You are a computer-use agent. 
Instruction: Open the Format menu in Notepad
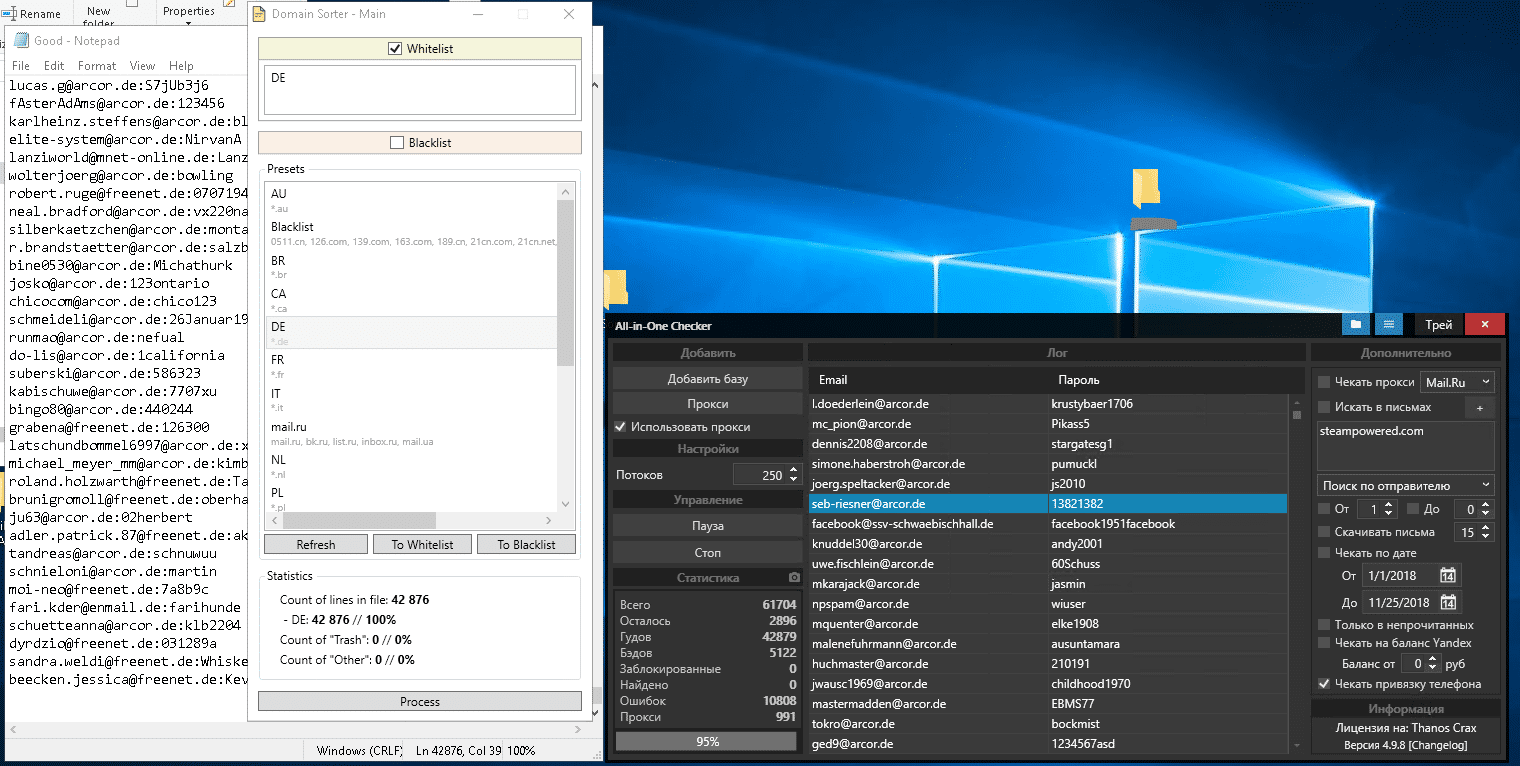[97, 66]
